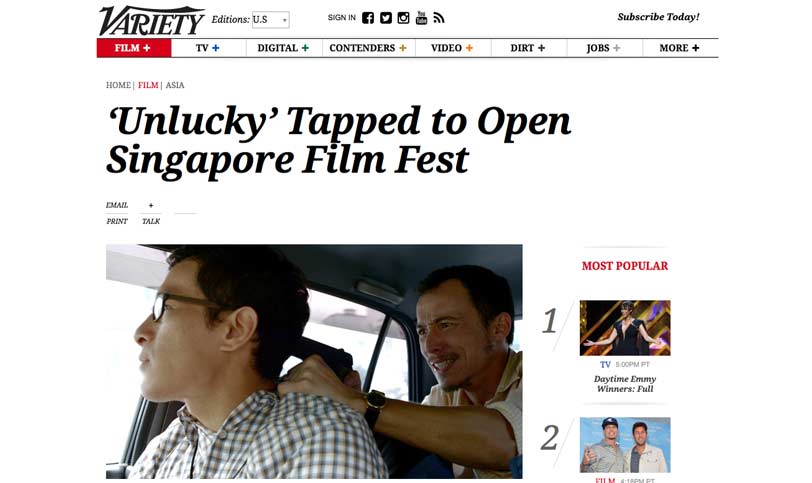This screenshot has height=483, width=812.
Task: Click the SIGN IN link
Action: 342,18
